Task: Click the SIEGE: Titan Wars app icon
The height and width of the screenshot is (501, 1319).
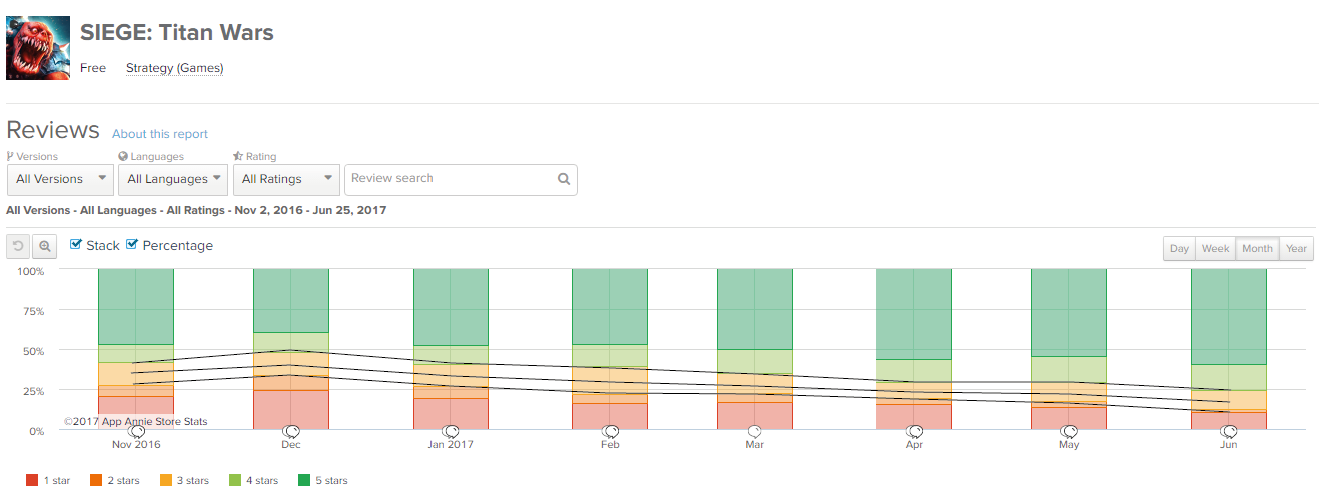Action: (x=38, y=48)
